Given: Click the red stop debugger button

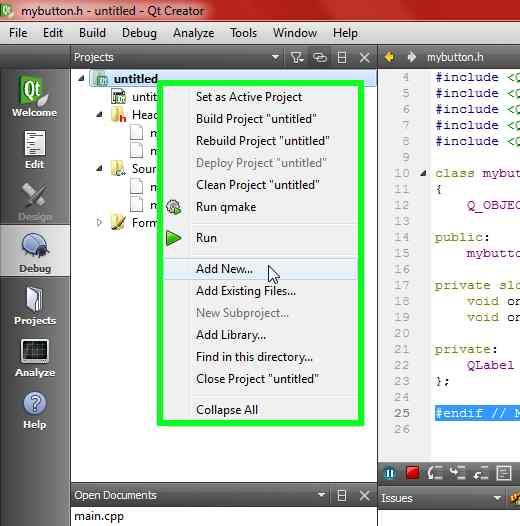Looking at the screenshot, I should click(x=412, y=473).
